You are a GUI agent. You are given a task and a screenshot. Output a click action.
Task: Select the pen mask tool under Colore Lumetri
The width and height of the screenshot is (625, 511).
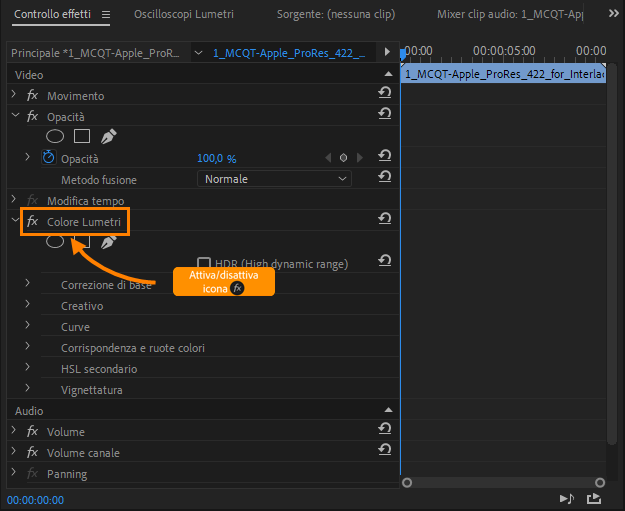click(x=108, y=242)
